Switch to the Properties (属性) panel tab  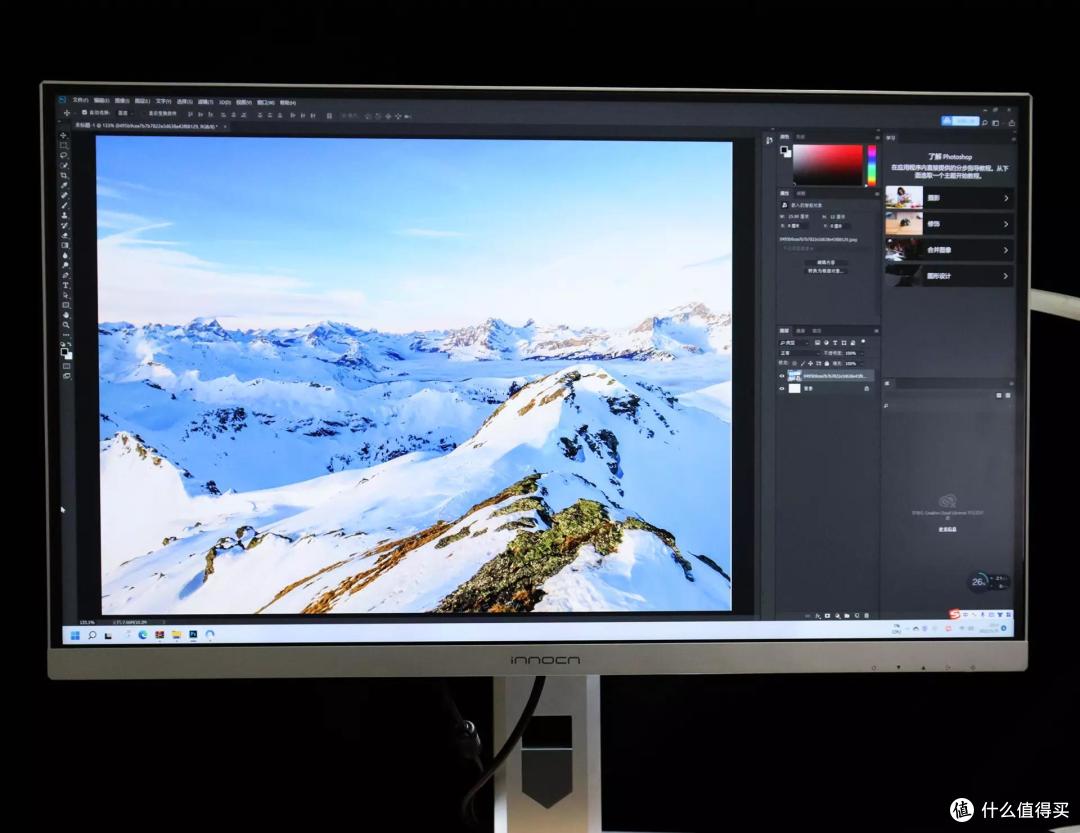[x=784, y=193]
